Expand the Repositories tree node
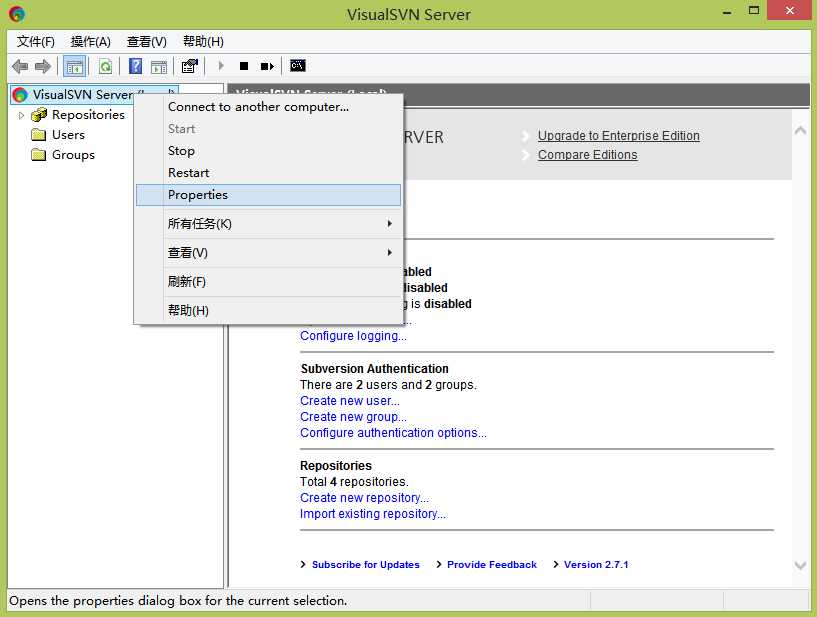This screenshot has width=817, height=617. (x=21, y=115)
